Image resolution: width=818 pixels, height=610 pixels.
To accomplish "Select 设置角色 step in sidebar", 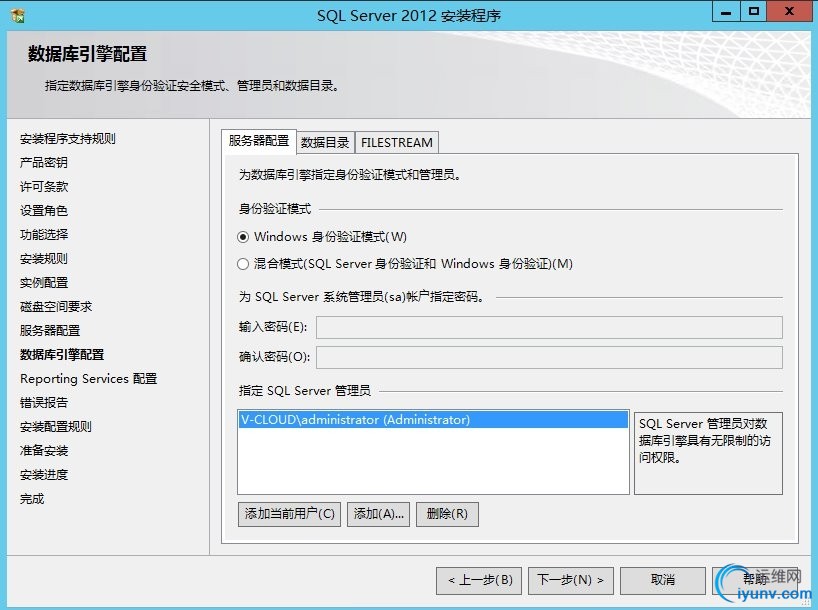I will [x=44, y=211].
